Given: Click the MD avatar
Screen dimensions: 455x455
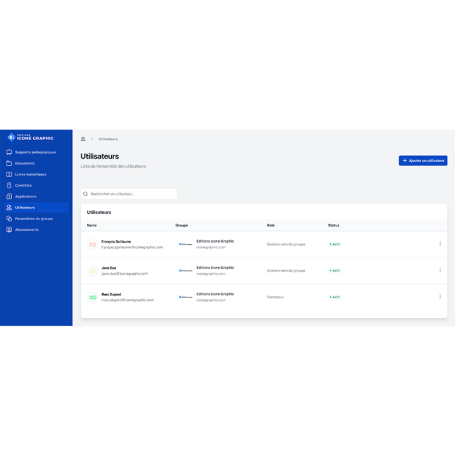Looking at the screenshot, I should pyautogui.click(x=93, y=297).
